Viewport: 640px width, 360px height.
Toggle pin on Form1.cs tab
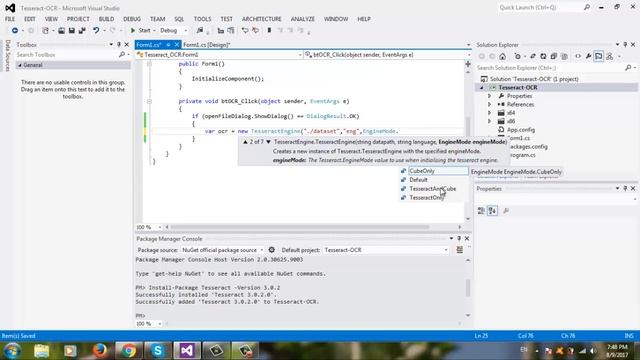tap(168, 44)
